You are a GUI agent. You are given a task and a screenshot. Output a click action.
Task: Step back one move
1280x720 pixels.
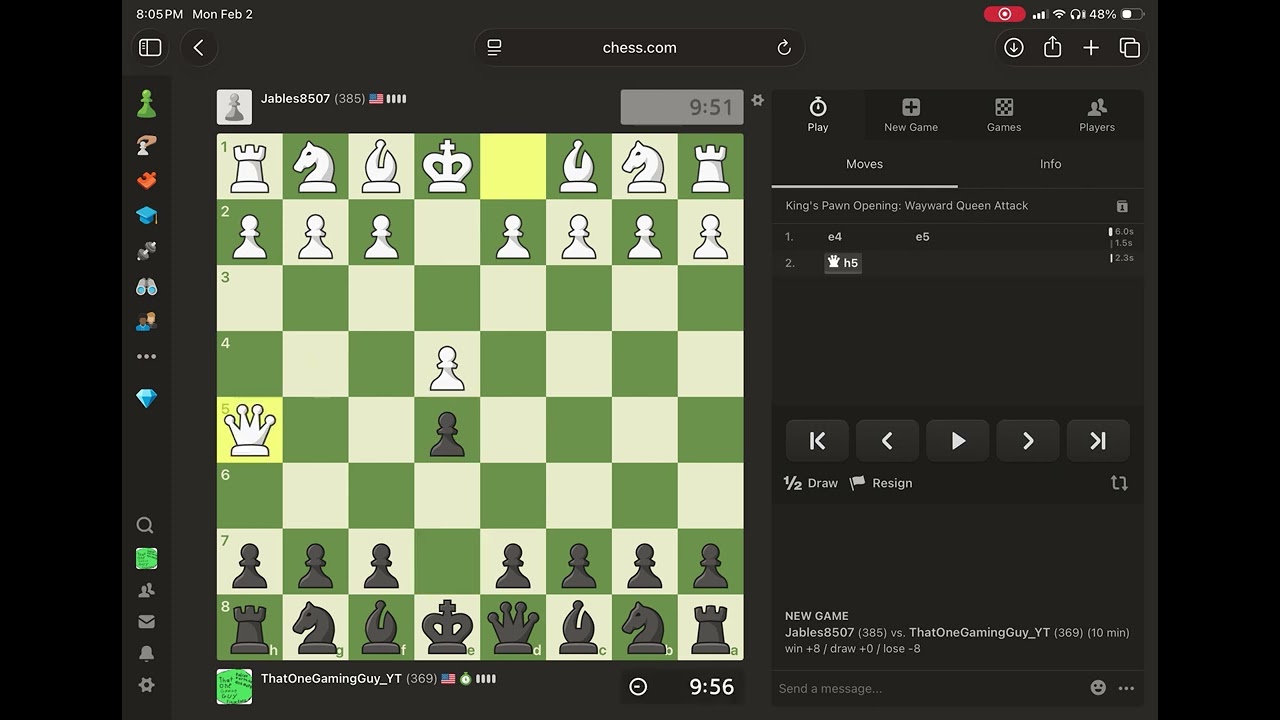pos(887,441)
